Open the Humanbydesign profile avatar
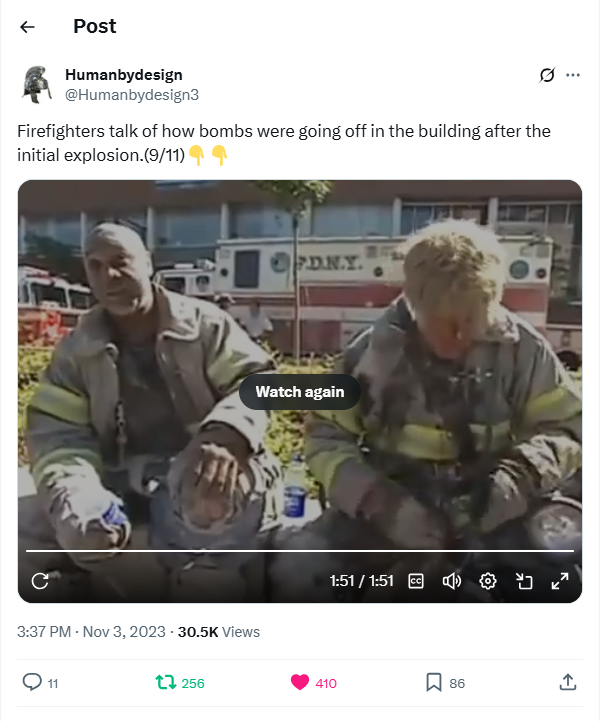 [37, 85]
